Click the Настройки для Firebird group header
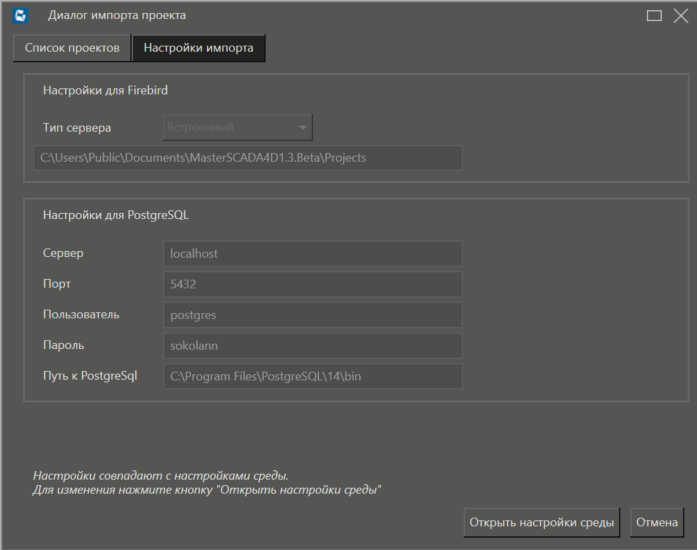 [105, 90]
